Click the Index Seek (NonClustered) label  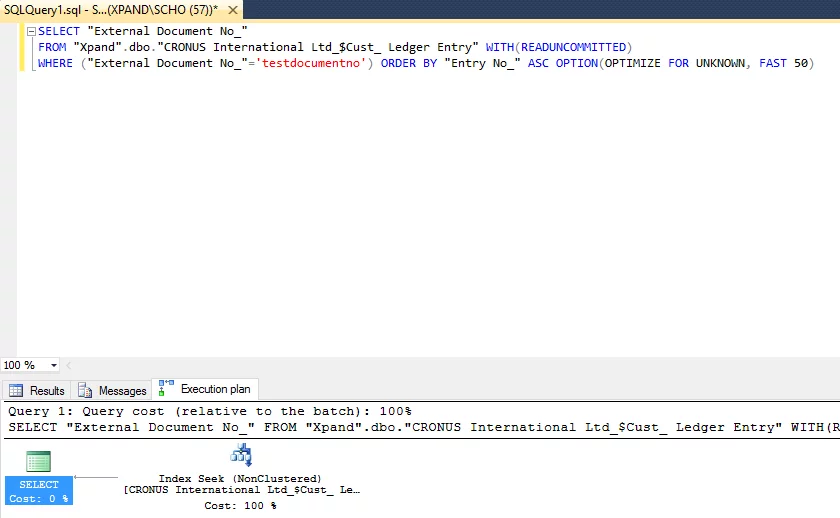(x=240, y=479)
